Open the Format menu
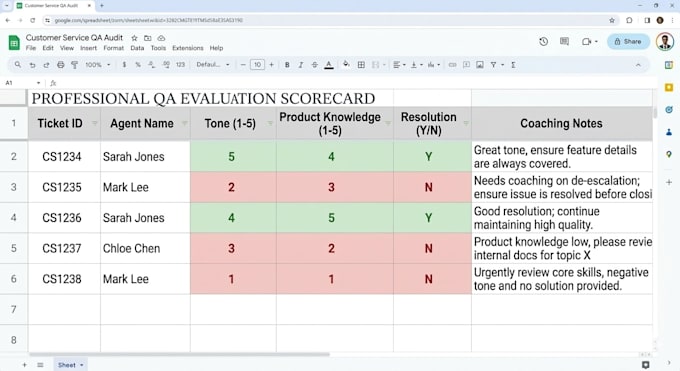The width and height of the screenshot is (680, 371). tap(114, 48)
